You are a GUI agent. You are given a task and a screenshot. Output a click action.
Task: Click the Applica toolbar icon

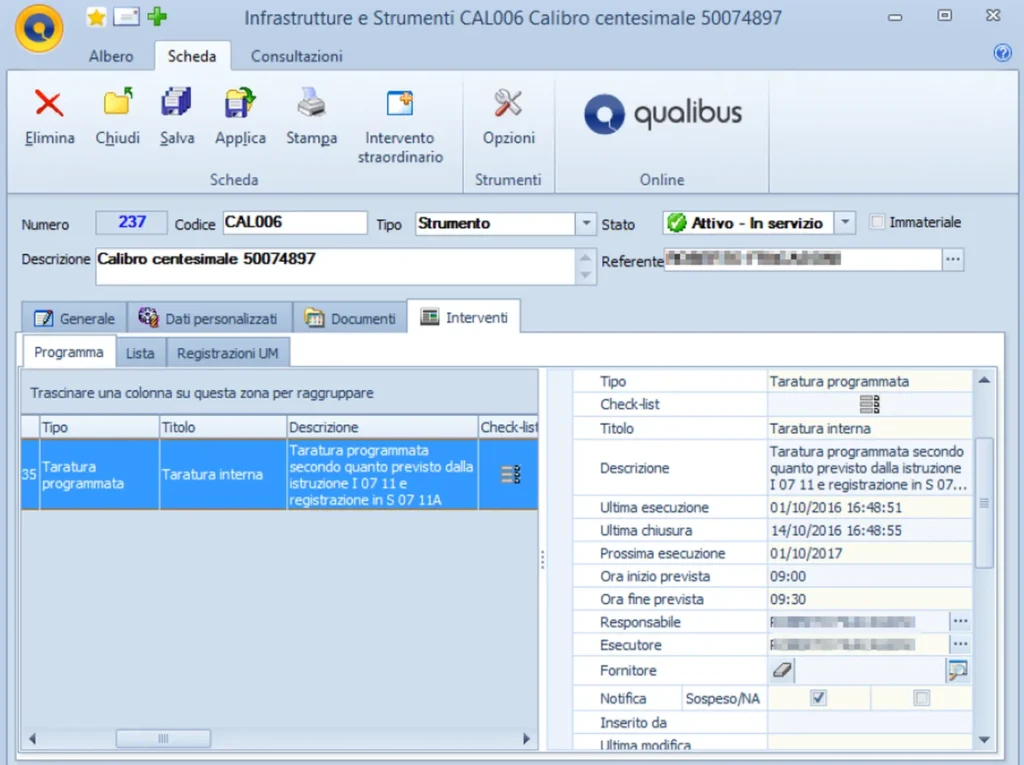tap(240, 104)
